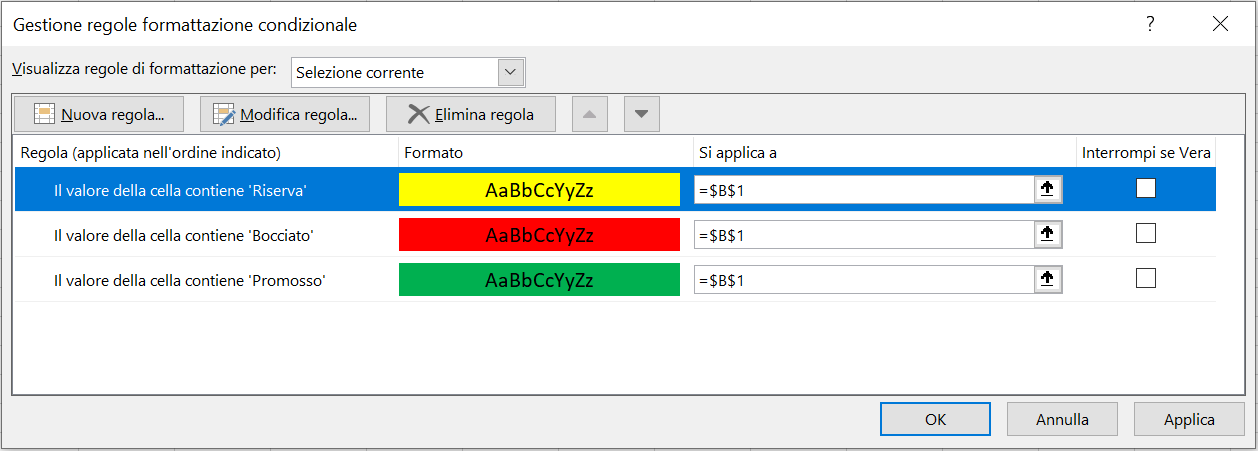Toggle Interrompi se Vera for 'Riserva' rule

(1146, 188)
